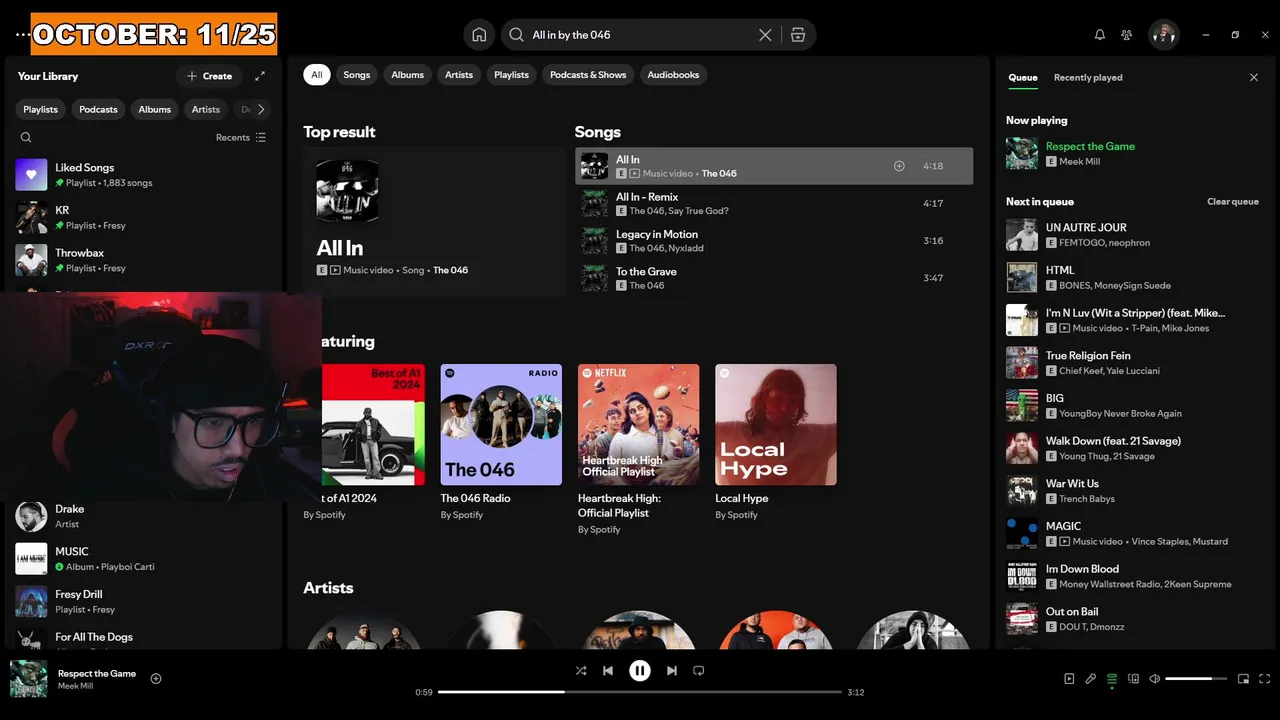Image resolution: width=1280 pixels, height=720 pixels.
Task: Expand Your Library to full view
Action: pos(260,76)
